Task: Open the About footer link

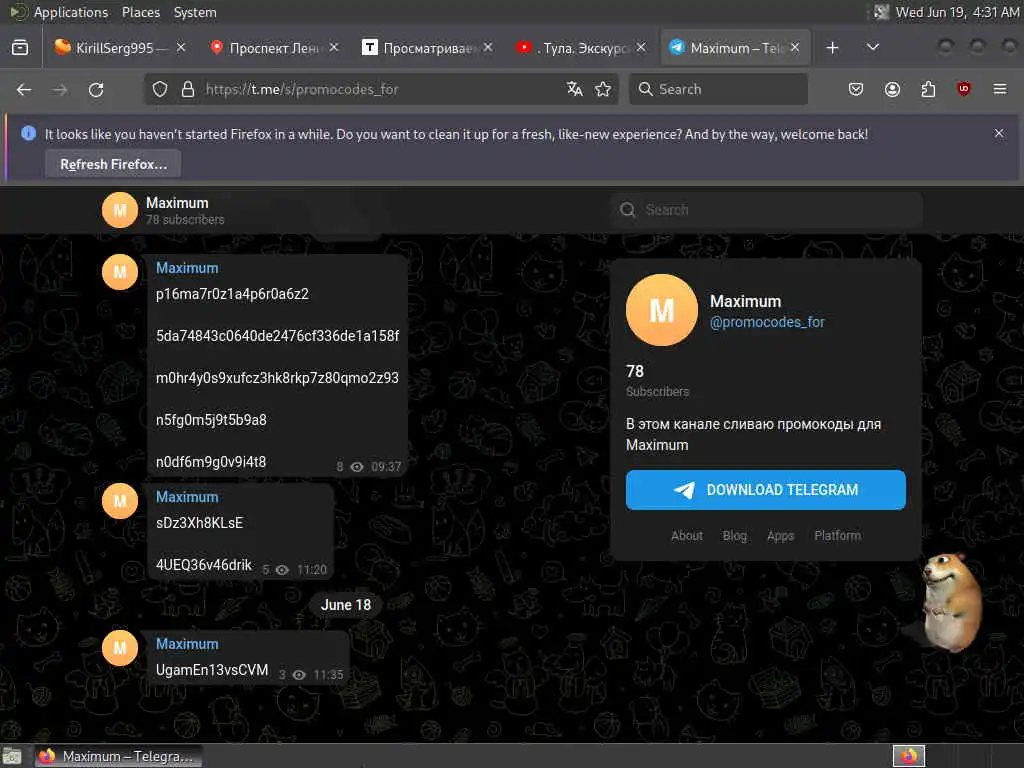Action: pos(687,536)
